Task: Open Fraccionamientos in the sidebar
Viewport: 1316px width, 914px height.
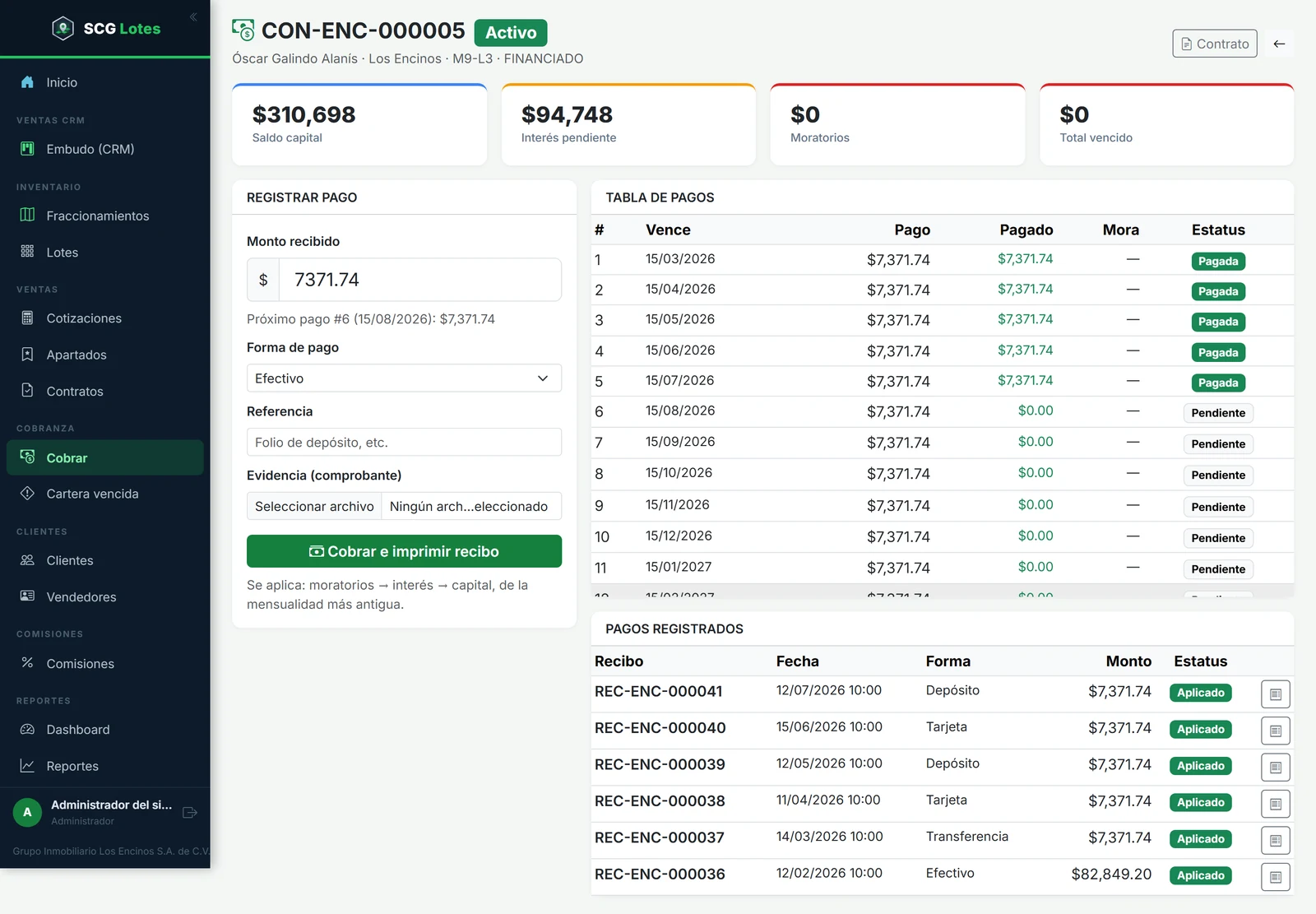Action: click(105, 216)
